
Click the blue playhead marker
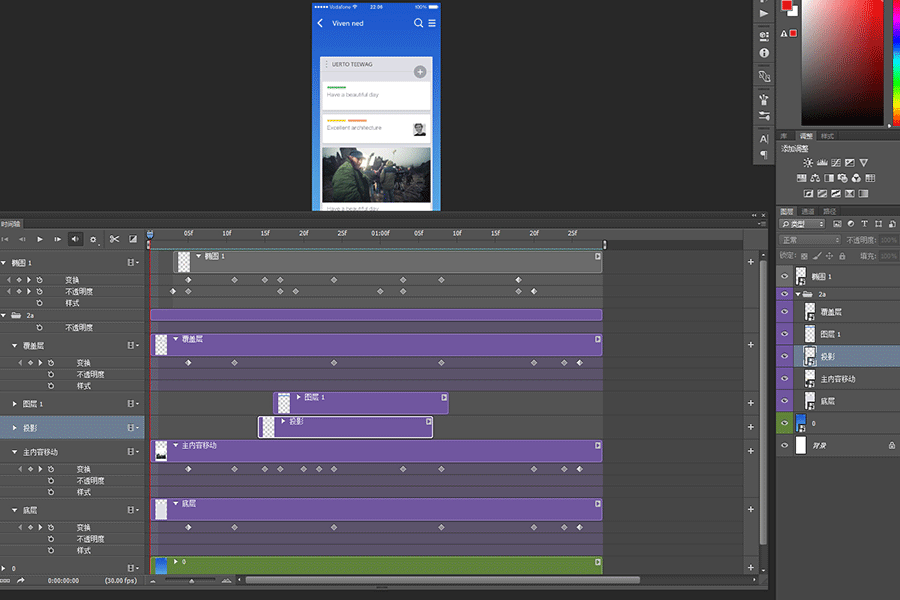pos(150,234)
